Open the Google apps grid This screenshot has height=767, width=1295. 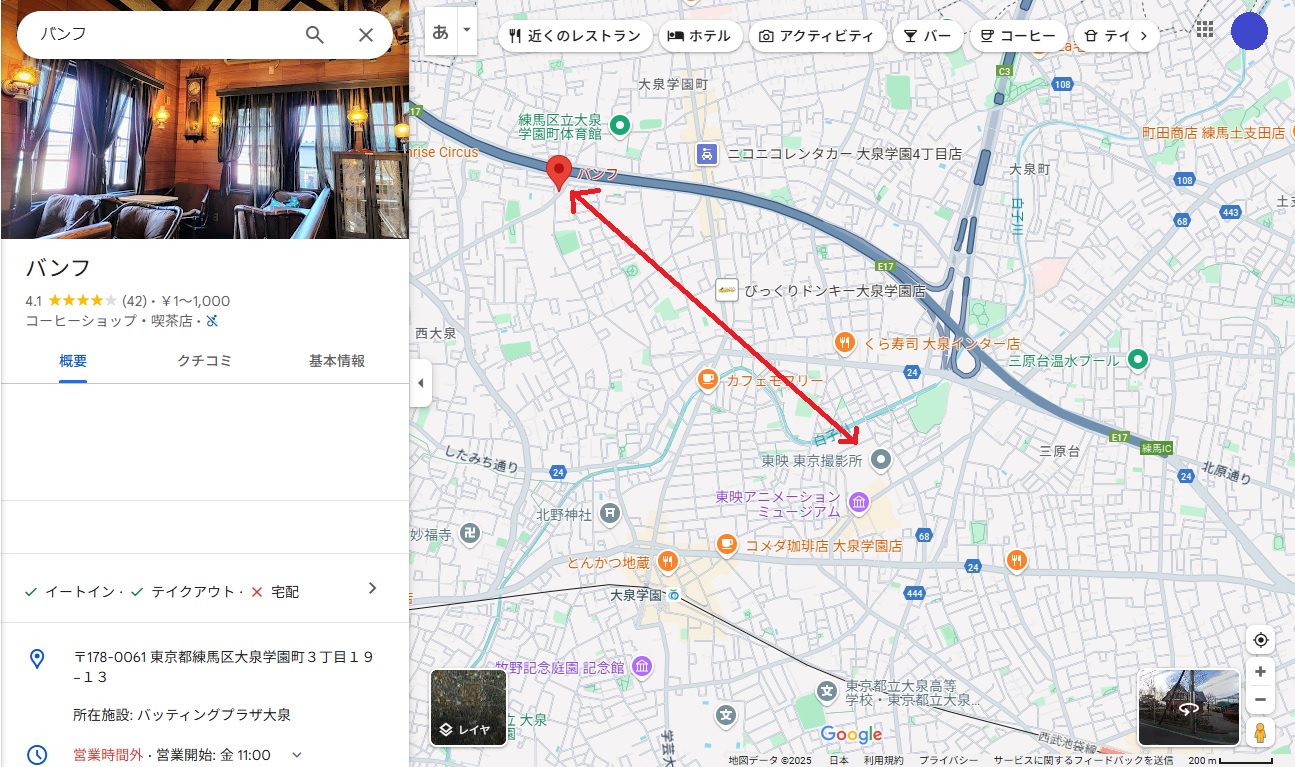click(x=1204, y=30)
